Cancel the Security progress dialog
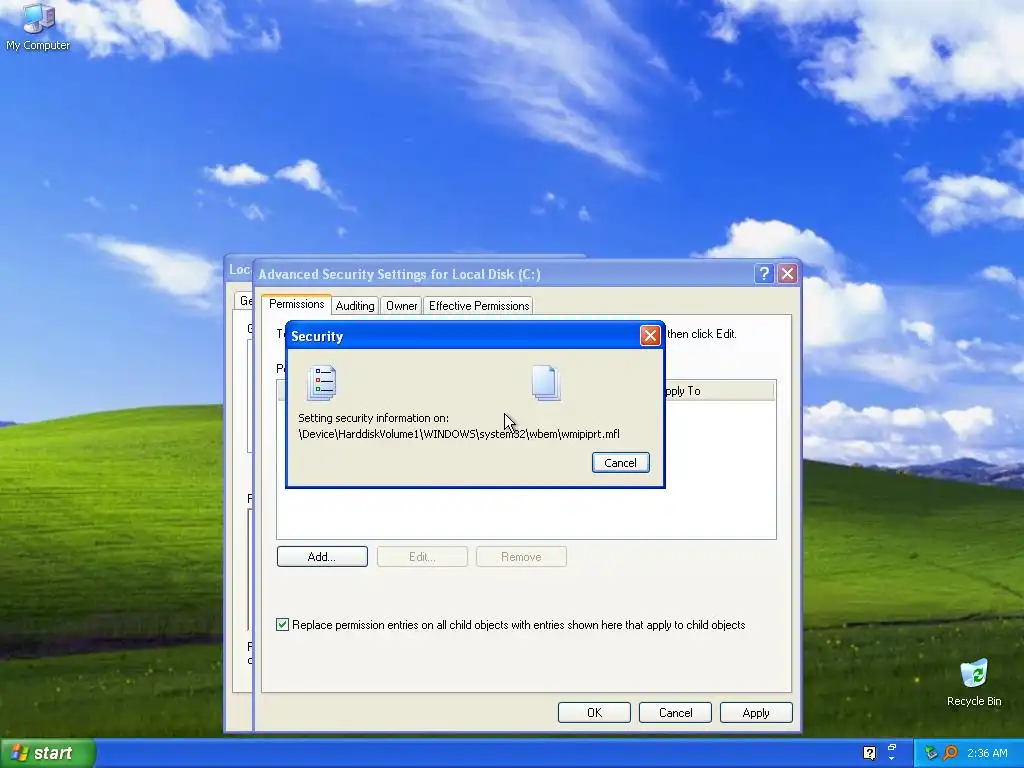 tap(620, 462)
